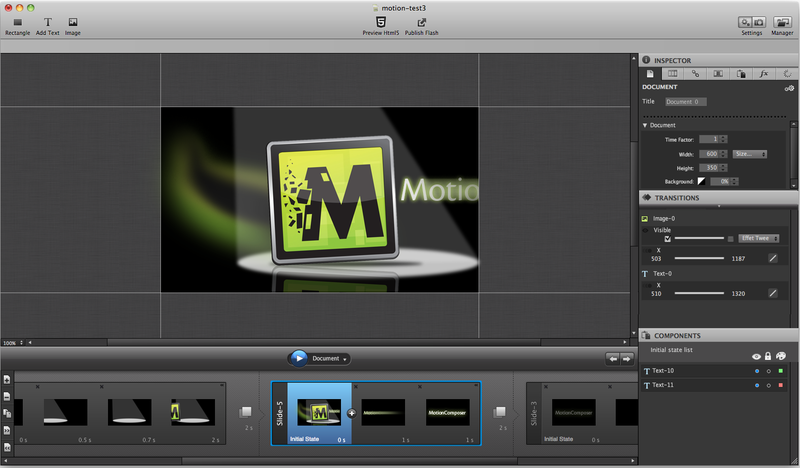Select the Image-0 transition entry
This screenshot has height=468, width=800.
click(x=663, y=218)
